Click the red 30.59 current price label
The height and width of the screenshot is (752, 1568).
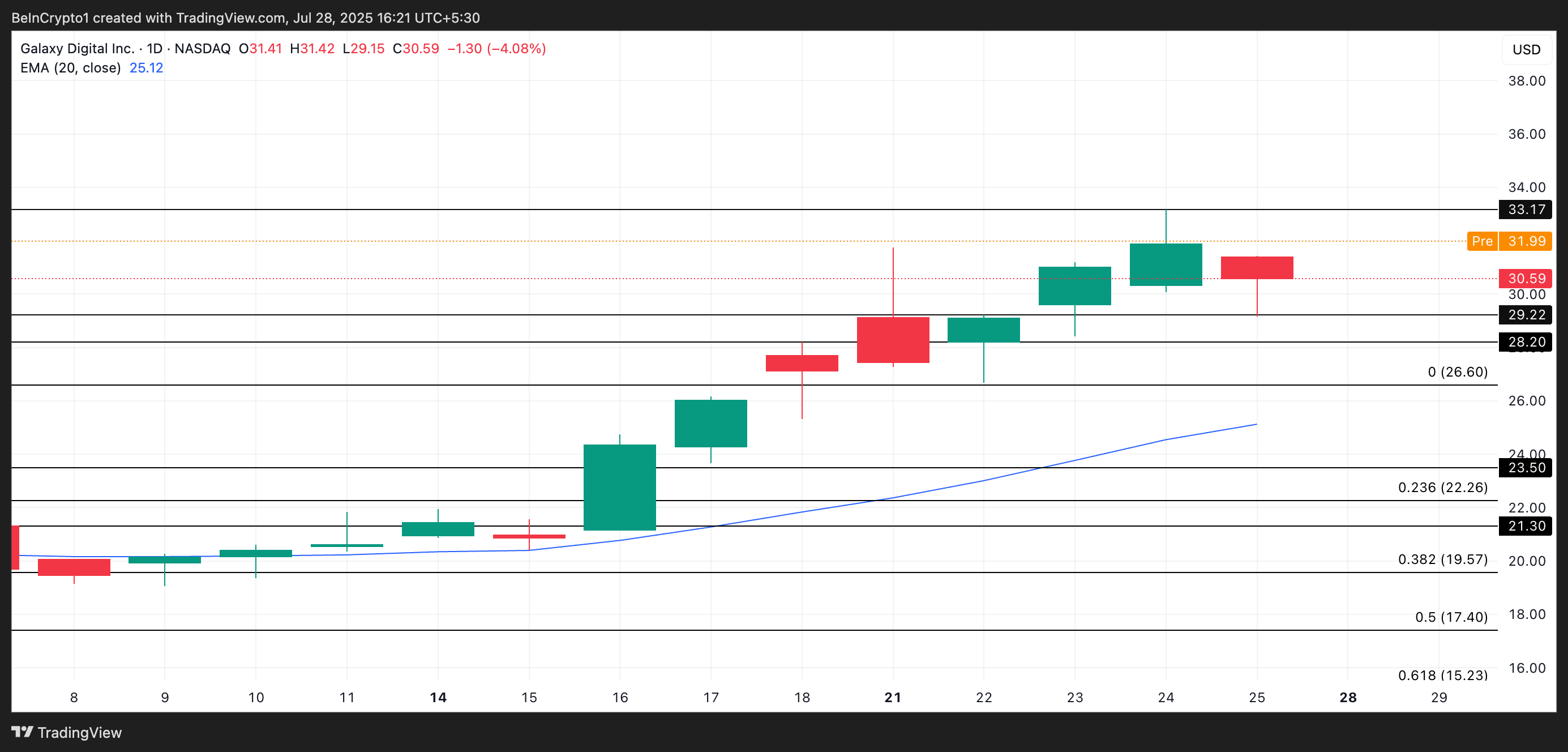point(1526,278)
